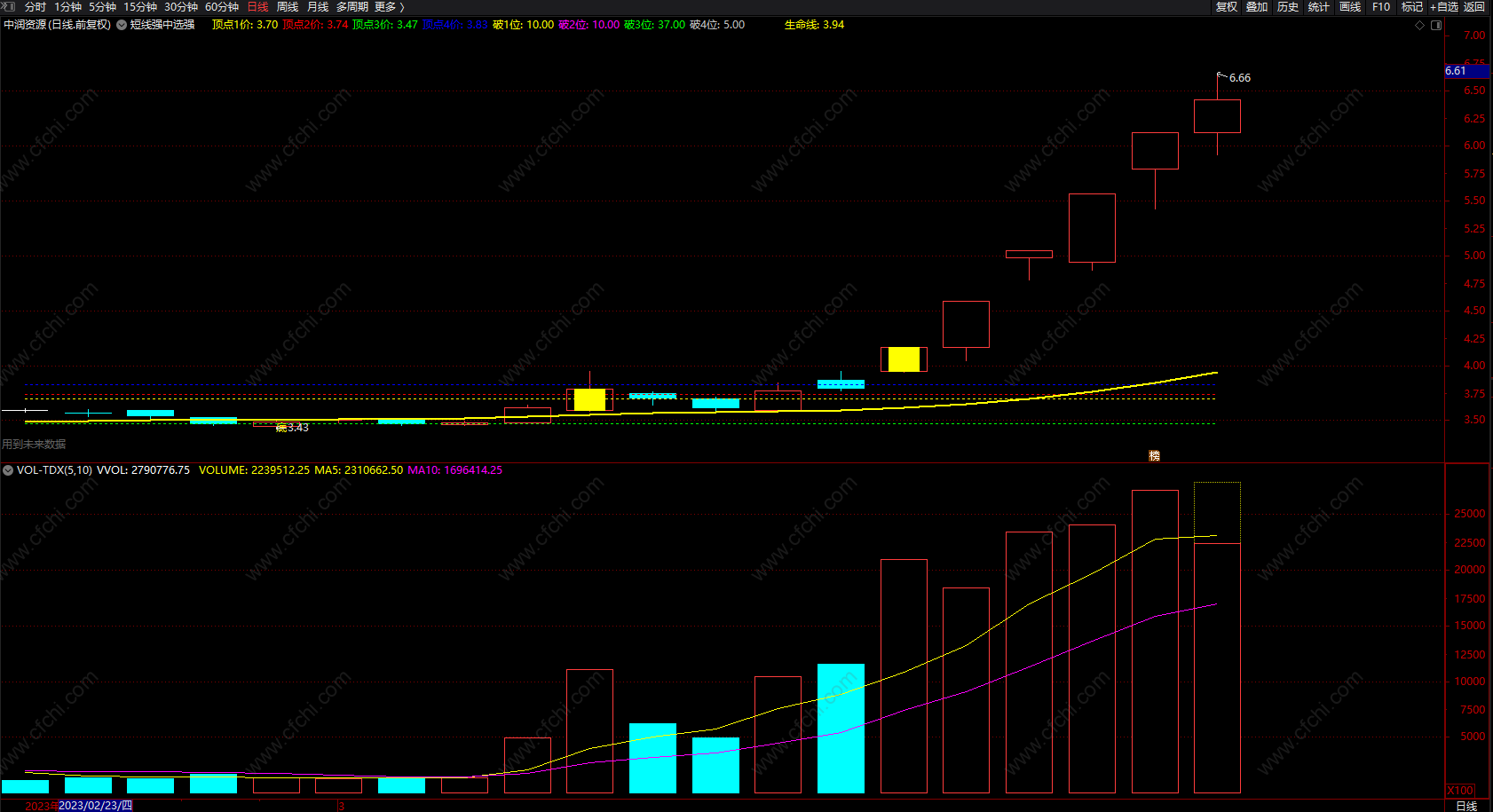
Task: Click the 6.61 current price tag on axis
Action: (1466, 71)
